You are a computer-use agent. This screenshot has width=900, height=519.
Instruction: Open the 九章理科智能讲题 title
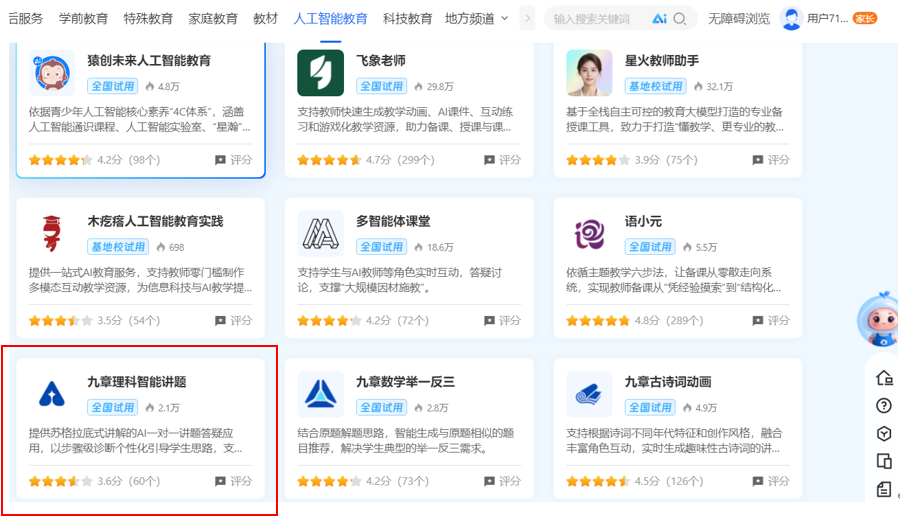pos(137,382)
